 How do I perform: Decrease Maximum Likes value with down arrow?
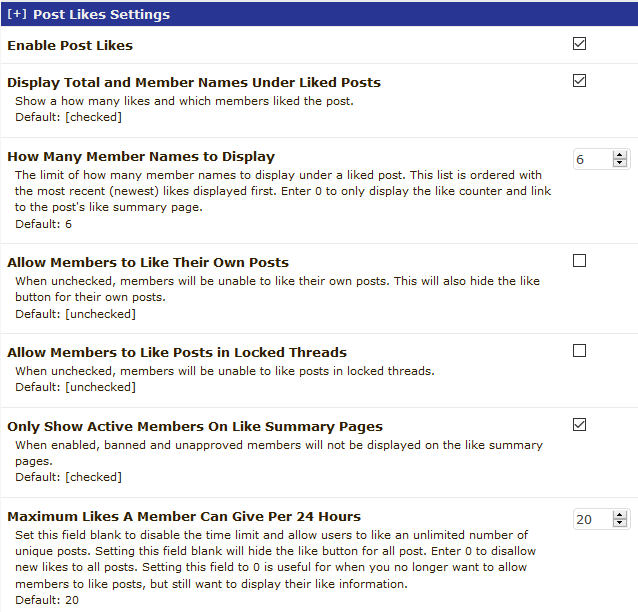click(620, 523)
